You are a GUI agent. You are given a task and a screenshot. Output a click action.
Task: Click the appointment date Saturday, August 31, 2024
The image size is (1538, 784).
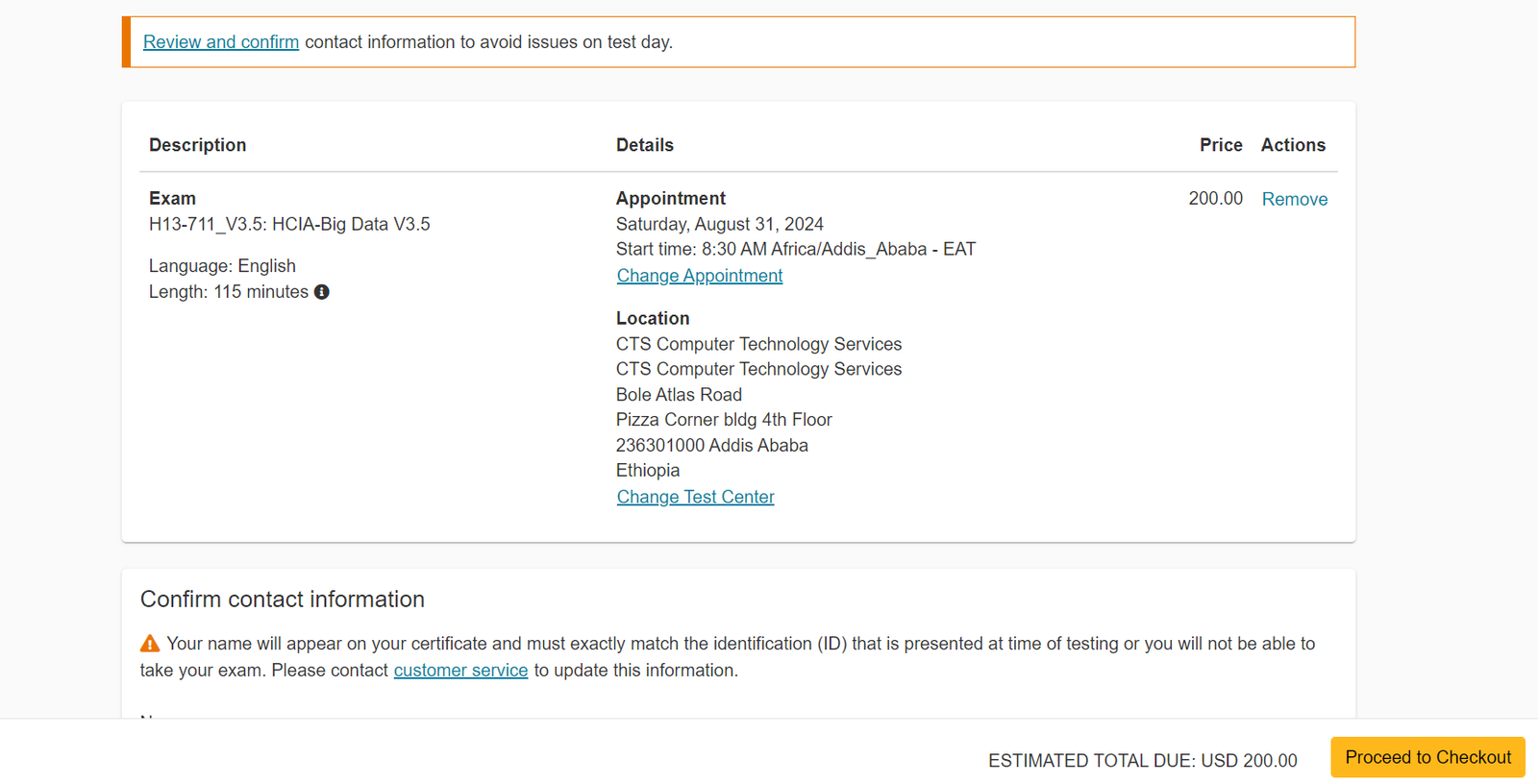point(719,224)
